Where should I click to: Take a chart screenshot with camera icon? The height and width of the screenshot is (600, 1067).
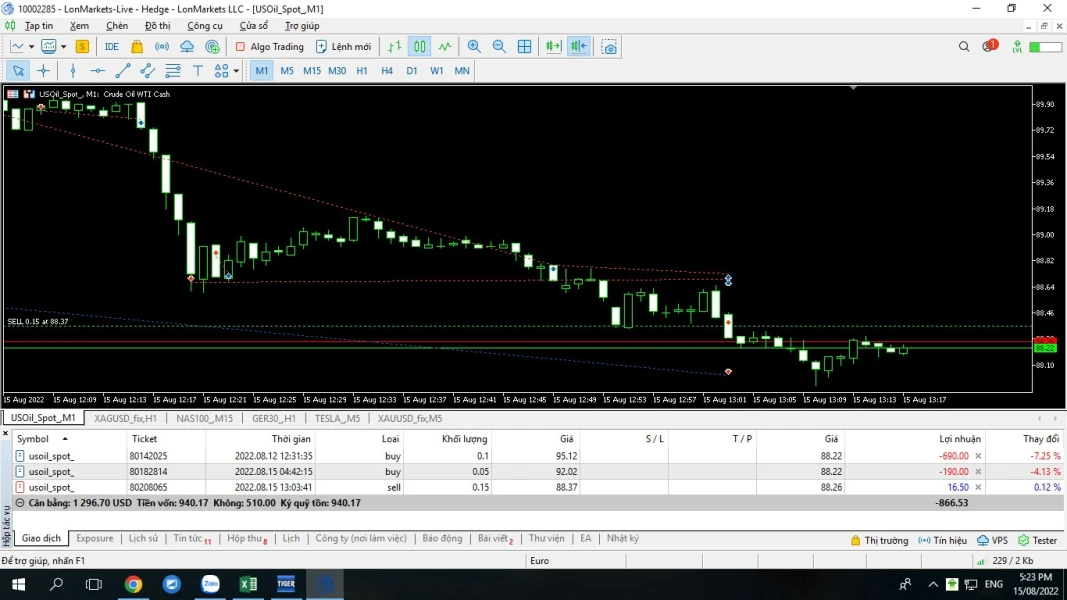pyautogui.click(x=609, y=47)
